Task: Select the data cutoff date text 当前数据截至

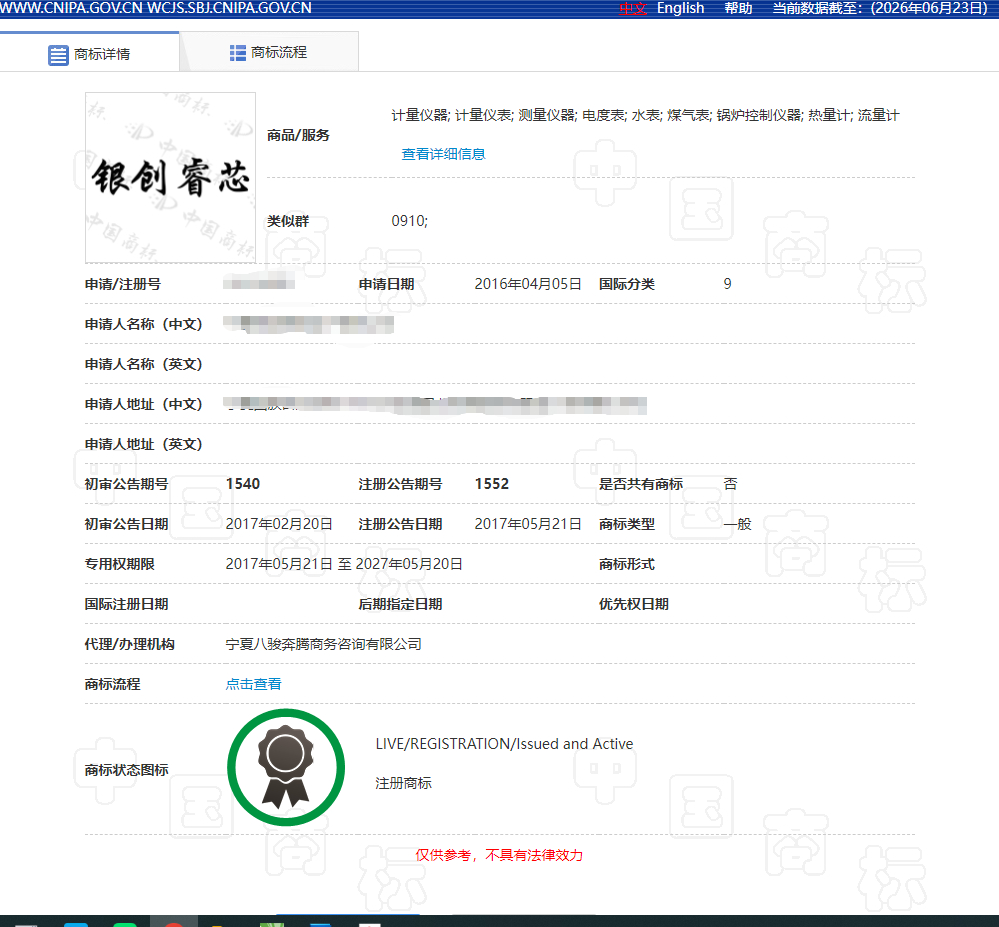Action: (880, 8)
